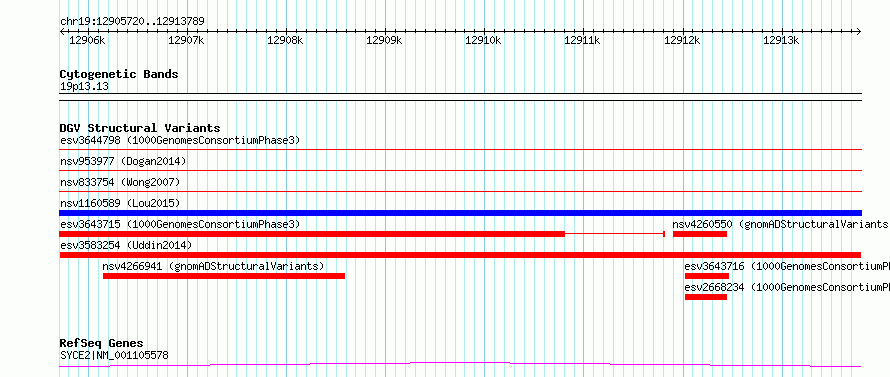
Task: Click the 12910k ruler position marker
Action: [x=483, y=40]
